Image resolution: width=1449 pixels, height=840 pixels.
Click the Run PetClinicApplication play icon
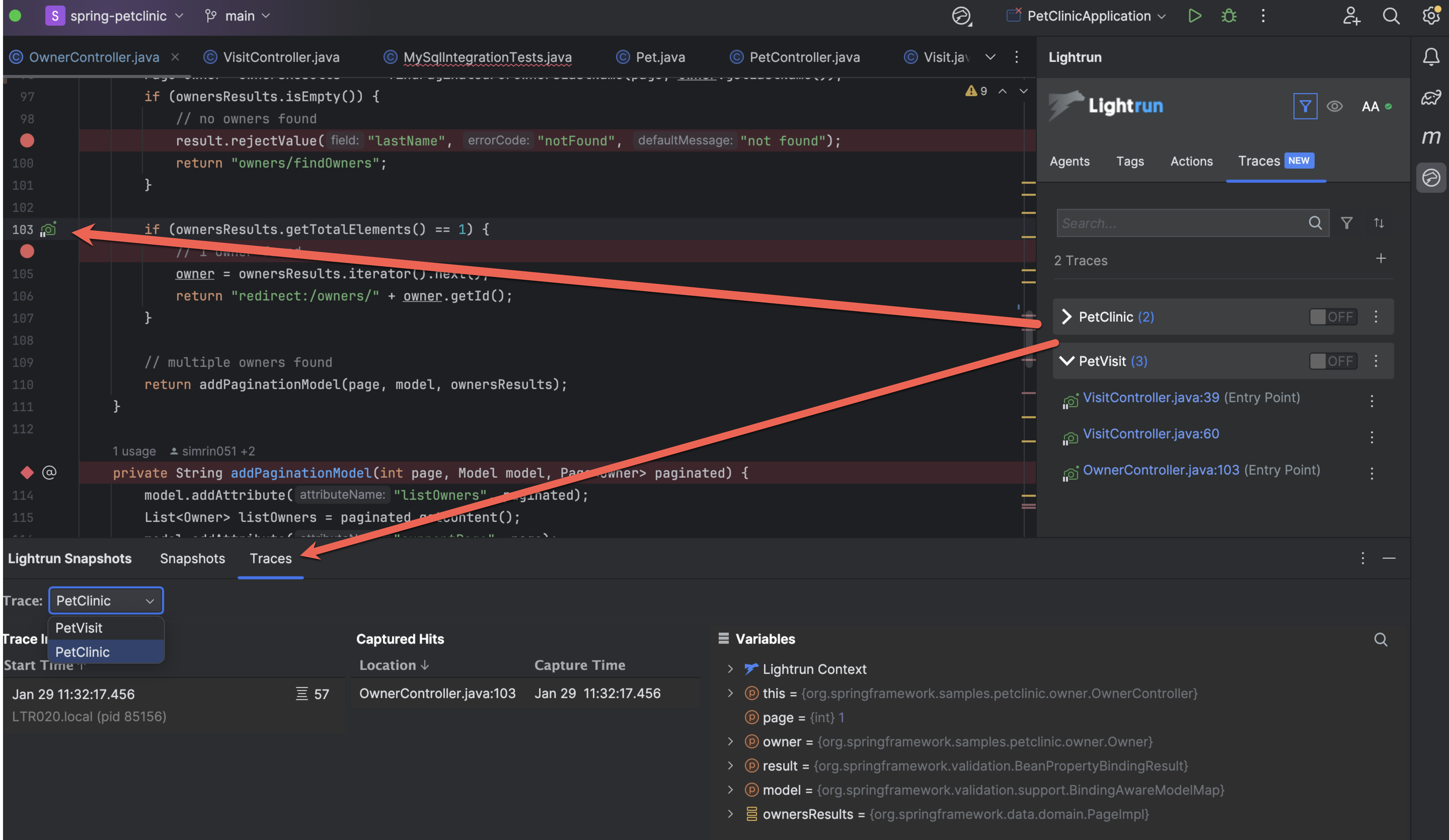[x=1194, y=16]
